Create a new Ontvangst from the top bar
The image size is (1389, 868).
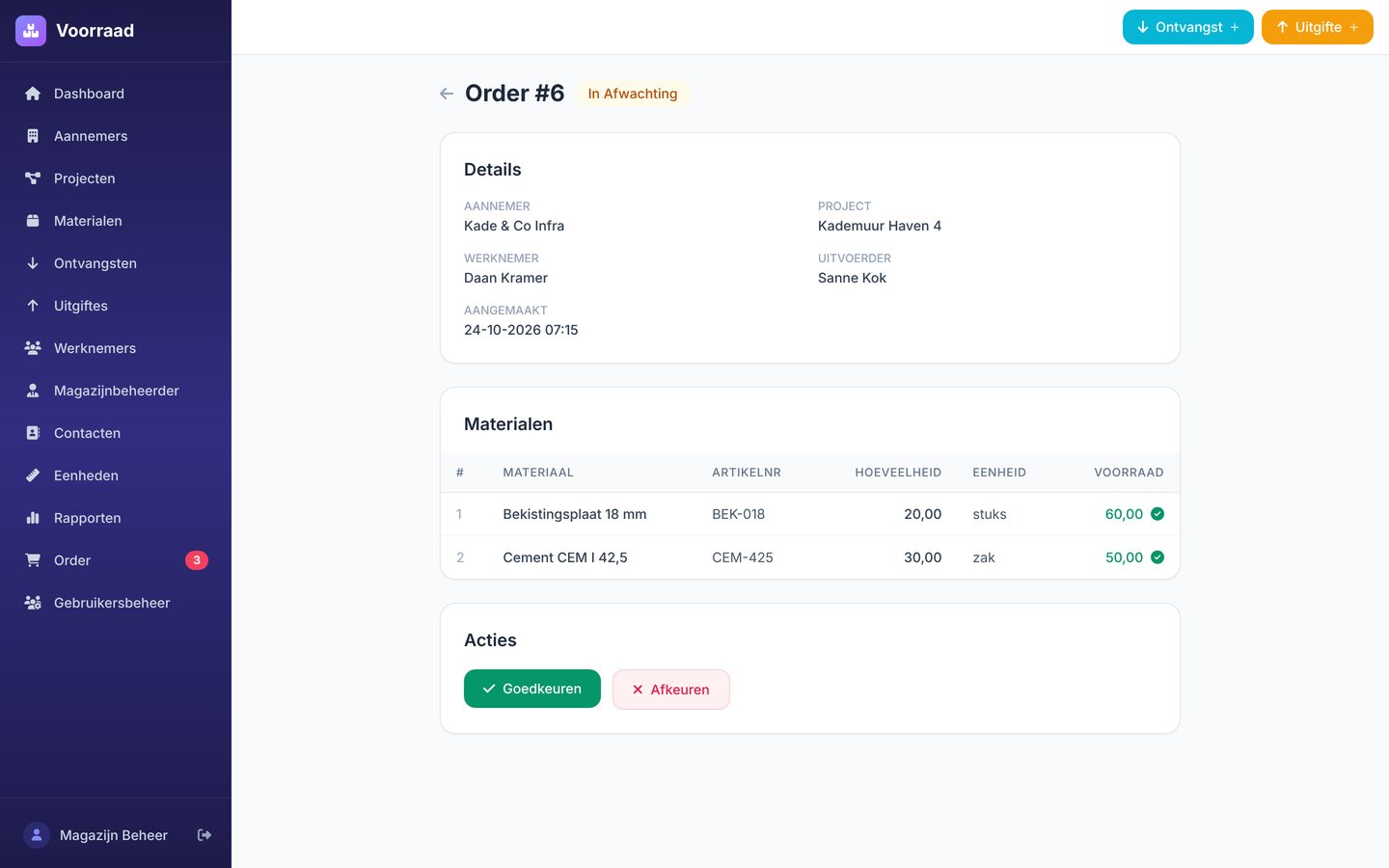pyautogui.click(x=1188, y=27)
